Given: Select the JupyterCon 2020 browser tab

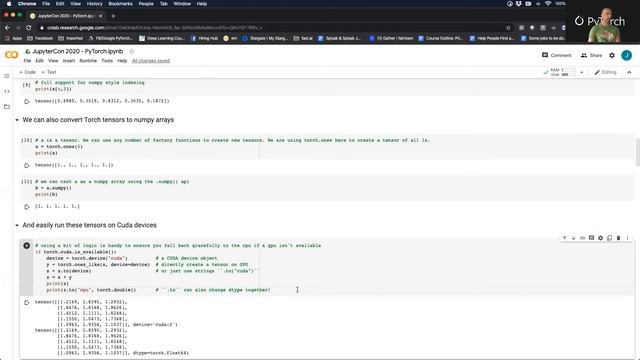Looking at the screenshot, I should pos(65,16).
